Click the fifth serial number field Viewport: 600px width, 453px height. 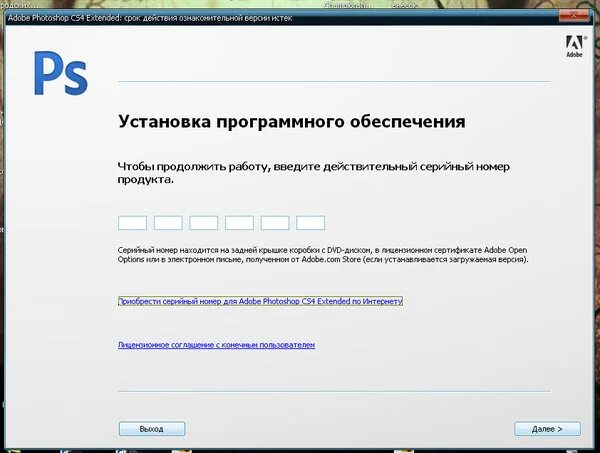[x=275, y=223]
